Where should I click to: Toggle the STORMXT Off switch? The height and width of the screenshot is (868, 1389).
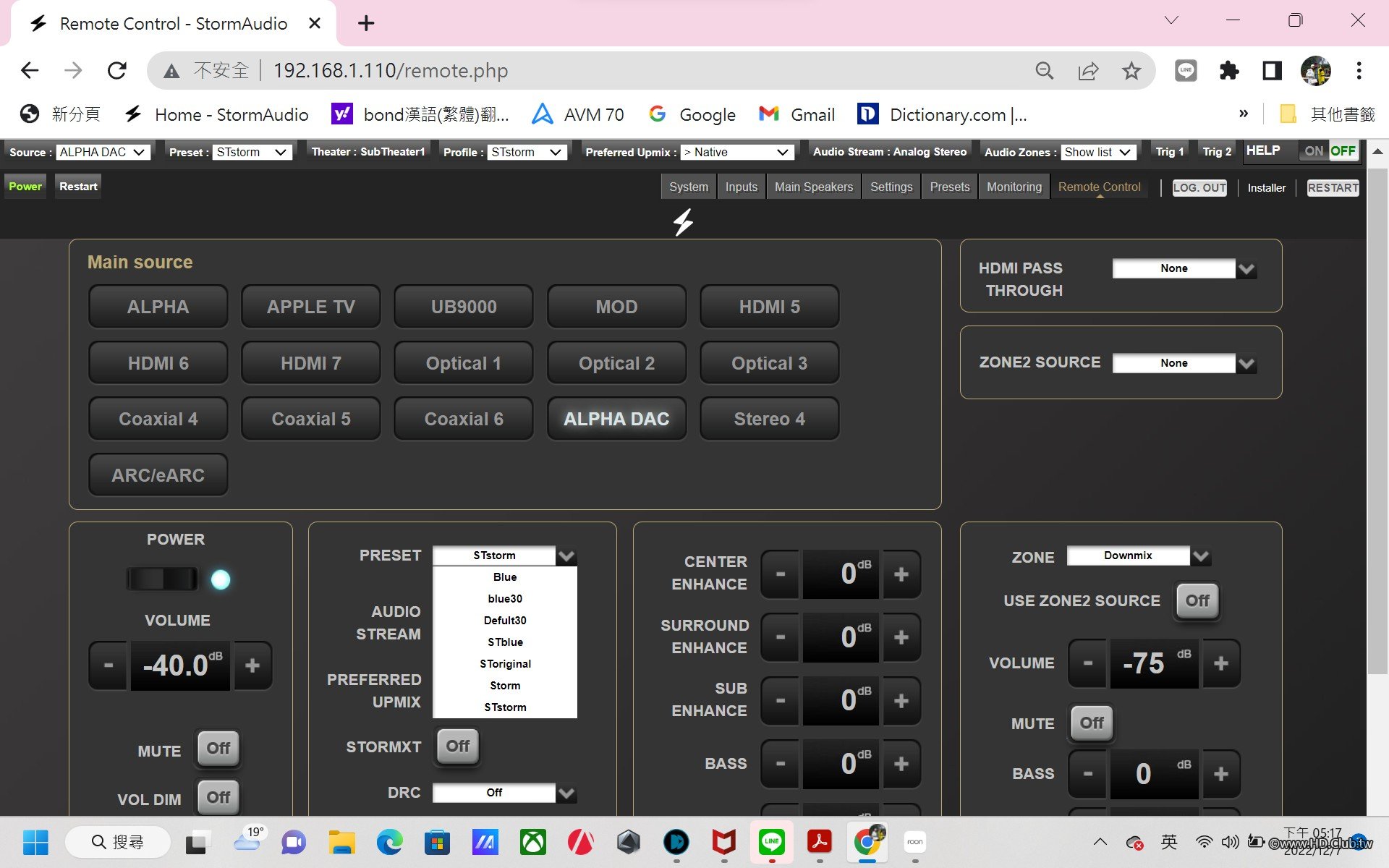(457, 746)
